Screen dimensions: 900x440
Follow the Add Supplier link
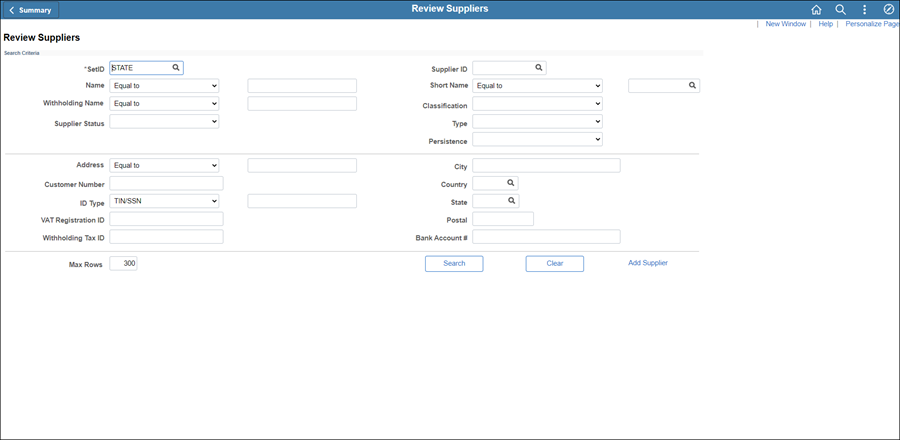tap(647, 263)
